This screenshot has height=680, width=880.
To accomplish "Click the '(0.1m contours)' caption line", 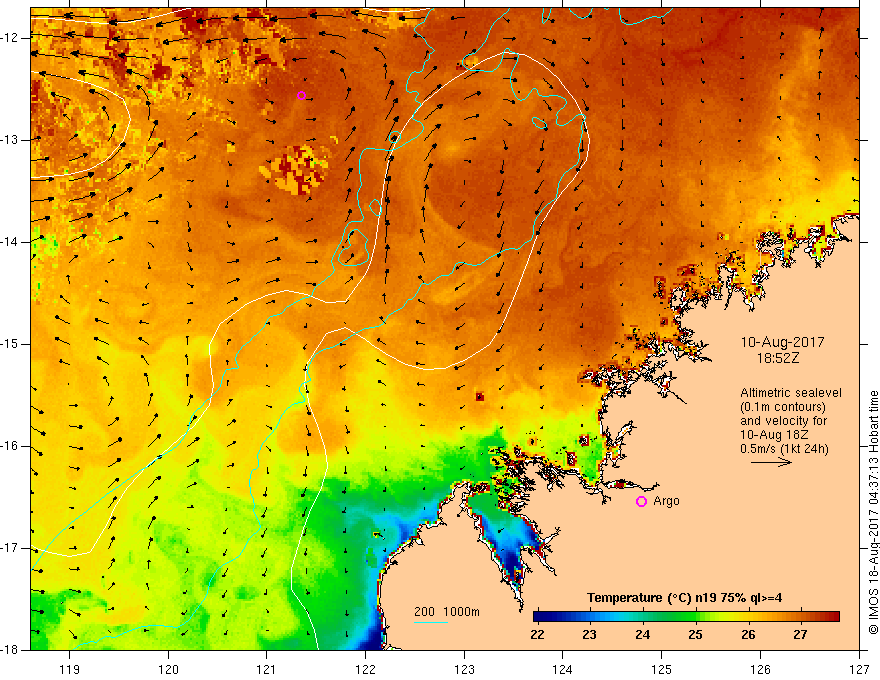I will click(x=782, y=407).
